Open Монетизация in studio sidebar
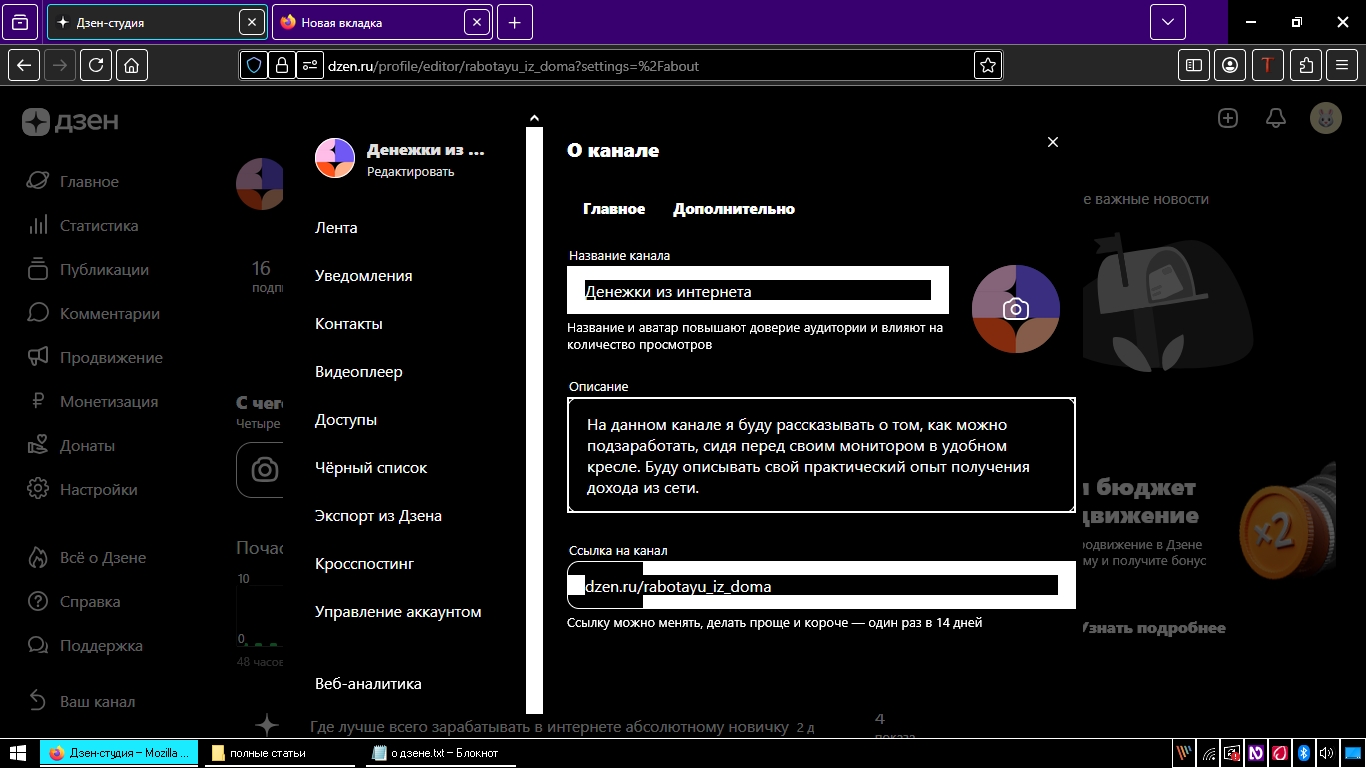Image resolution: width=1366 pixels, height=768 pixels. click(x=93, y=402)
